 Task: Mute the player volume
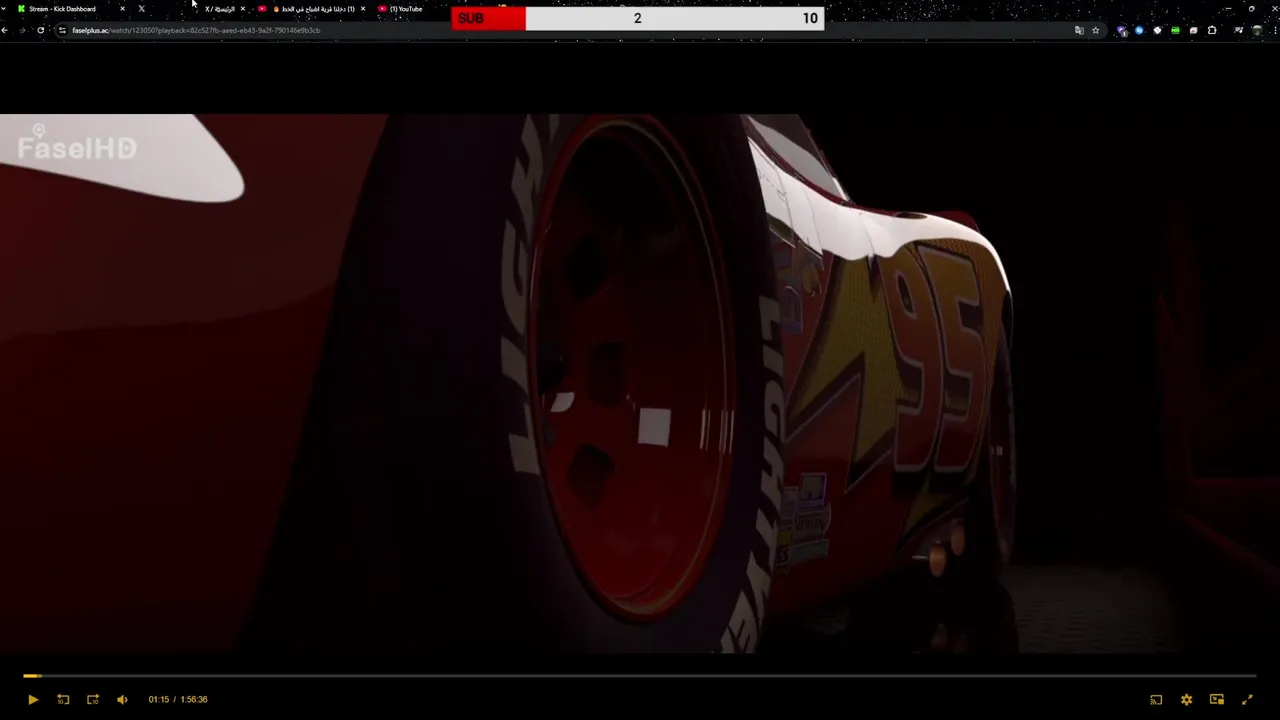click(122, 699)
